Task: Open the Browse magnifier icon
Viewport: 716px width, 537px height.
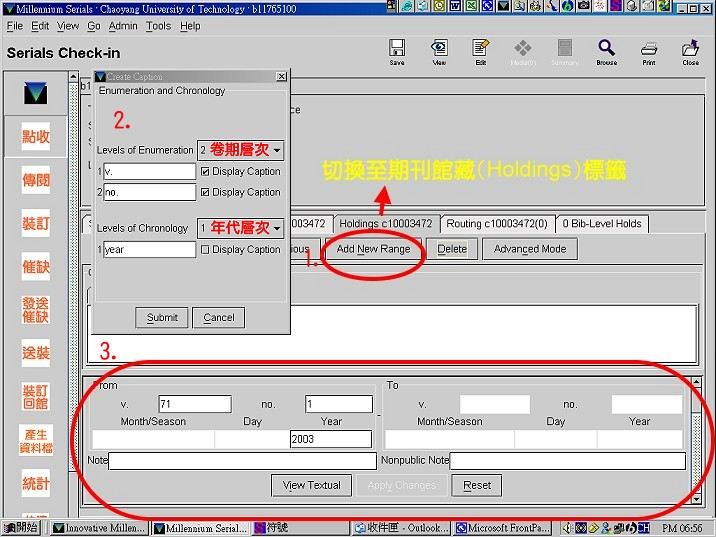Action: coord(606,51)
